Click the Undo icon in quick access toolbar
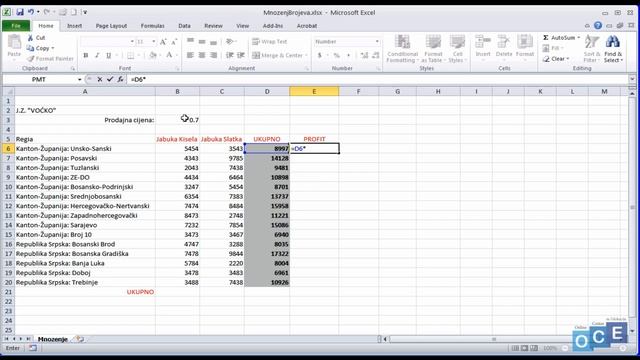This screenshot has width=640, height=360. pos(31,12)
